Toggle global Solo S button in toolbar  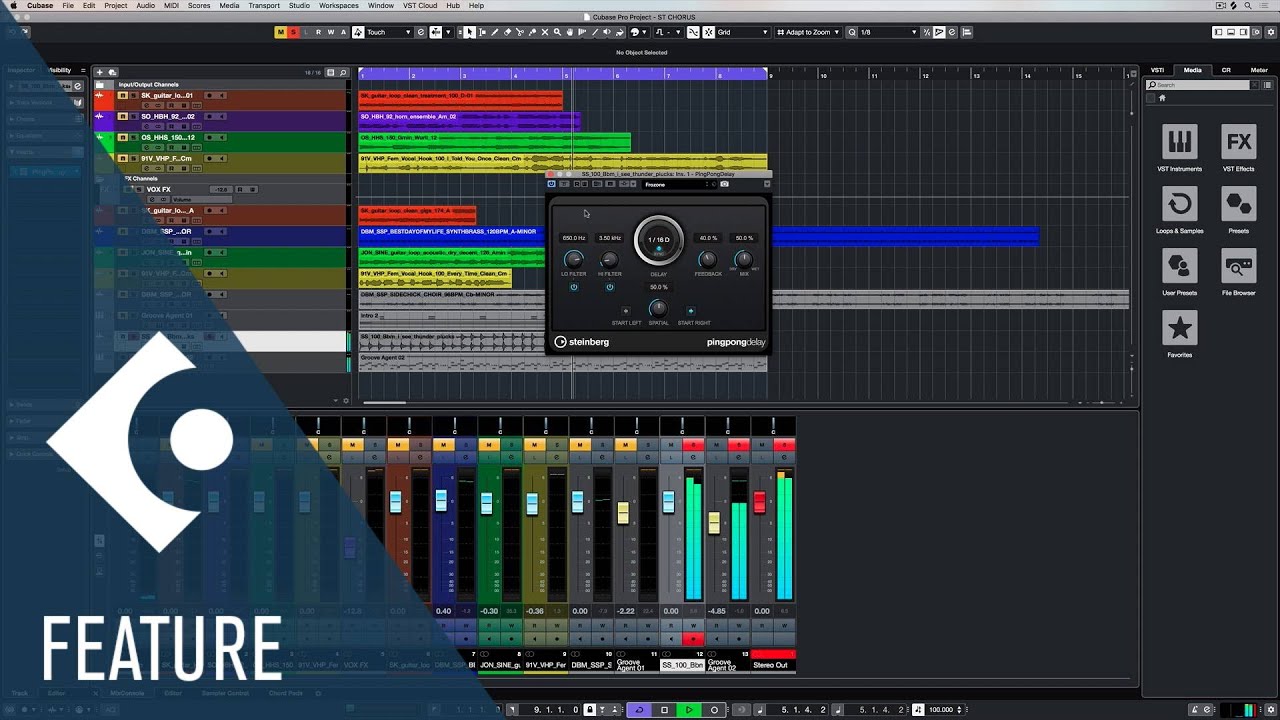pyautogui.click(x=293, y=32)
